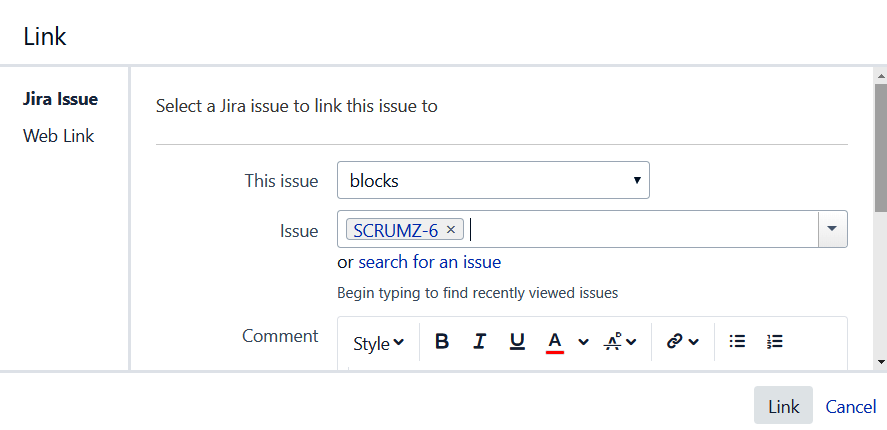Insert a numbered list

point(774,341)
